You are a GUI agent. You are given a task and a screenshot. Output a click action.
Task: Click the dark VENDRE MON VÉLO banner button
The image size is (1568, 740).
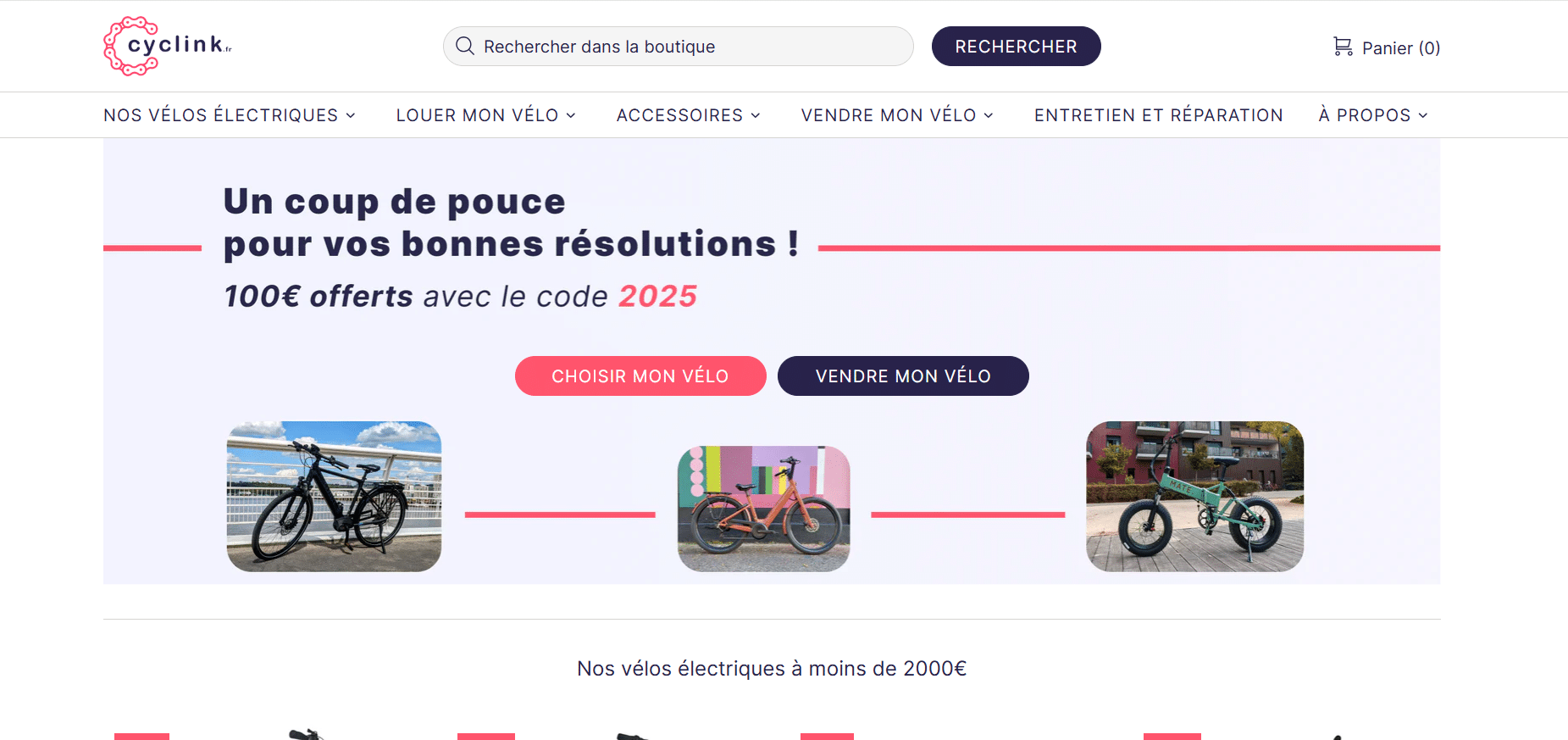[903, 376]
